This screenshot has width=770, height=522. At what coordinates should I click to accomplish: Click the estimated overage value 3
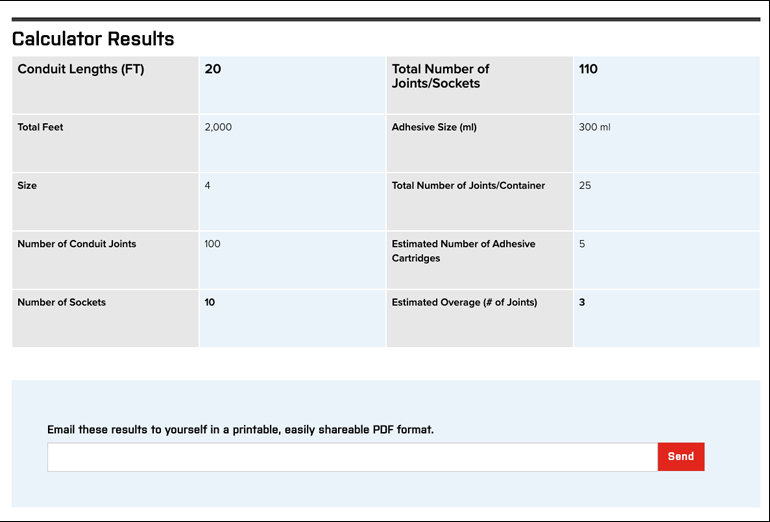(x=582, y=302)
